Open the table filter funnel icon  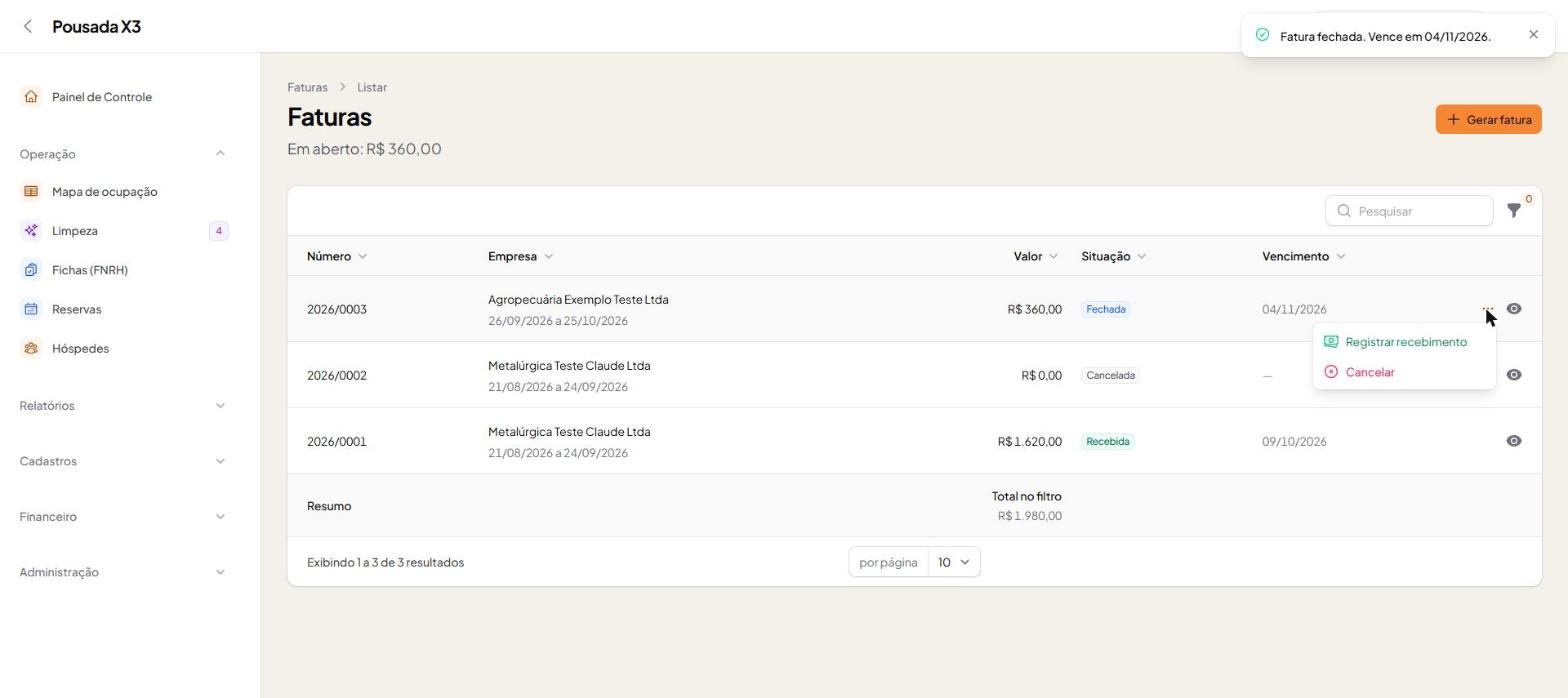[x=1514, y=211]
